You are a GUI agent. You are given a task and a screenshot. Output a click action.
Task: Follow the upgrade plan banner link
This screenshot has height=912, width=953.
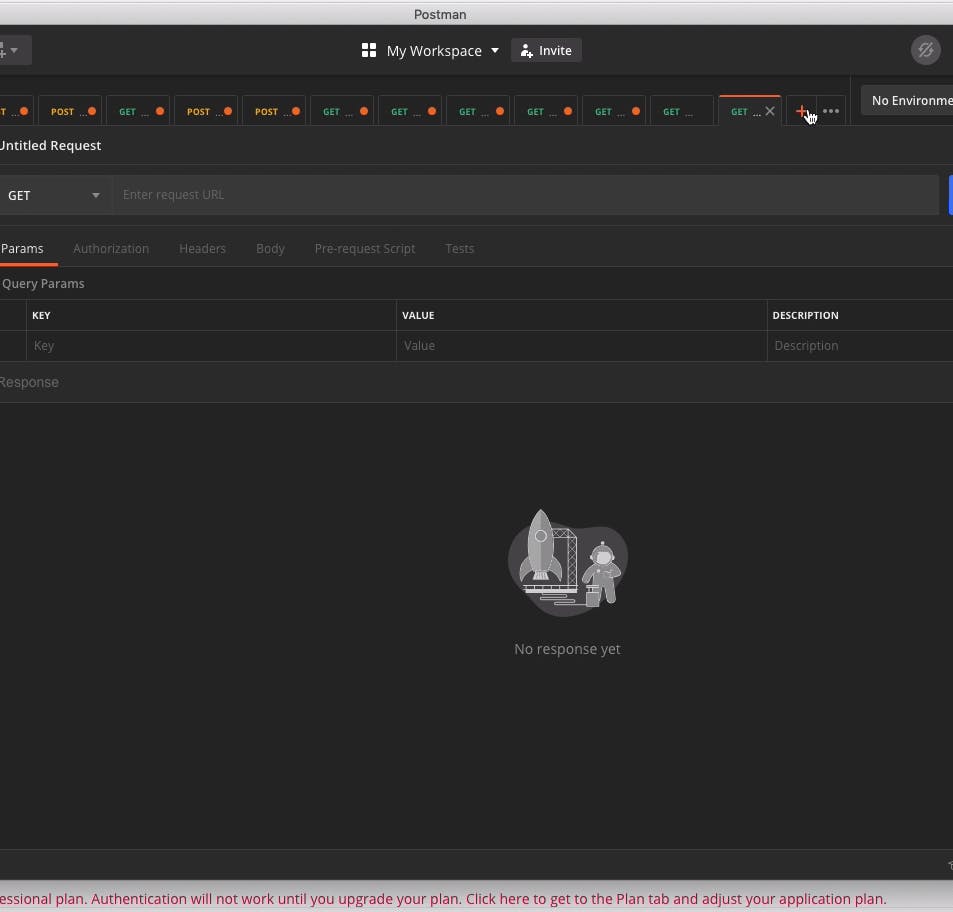click(442, 899)
